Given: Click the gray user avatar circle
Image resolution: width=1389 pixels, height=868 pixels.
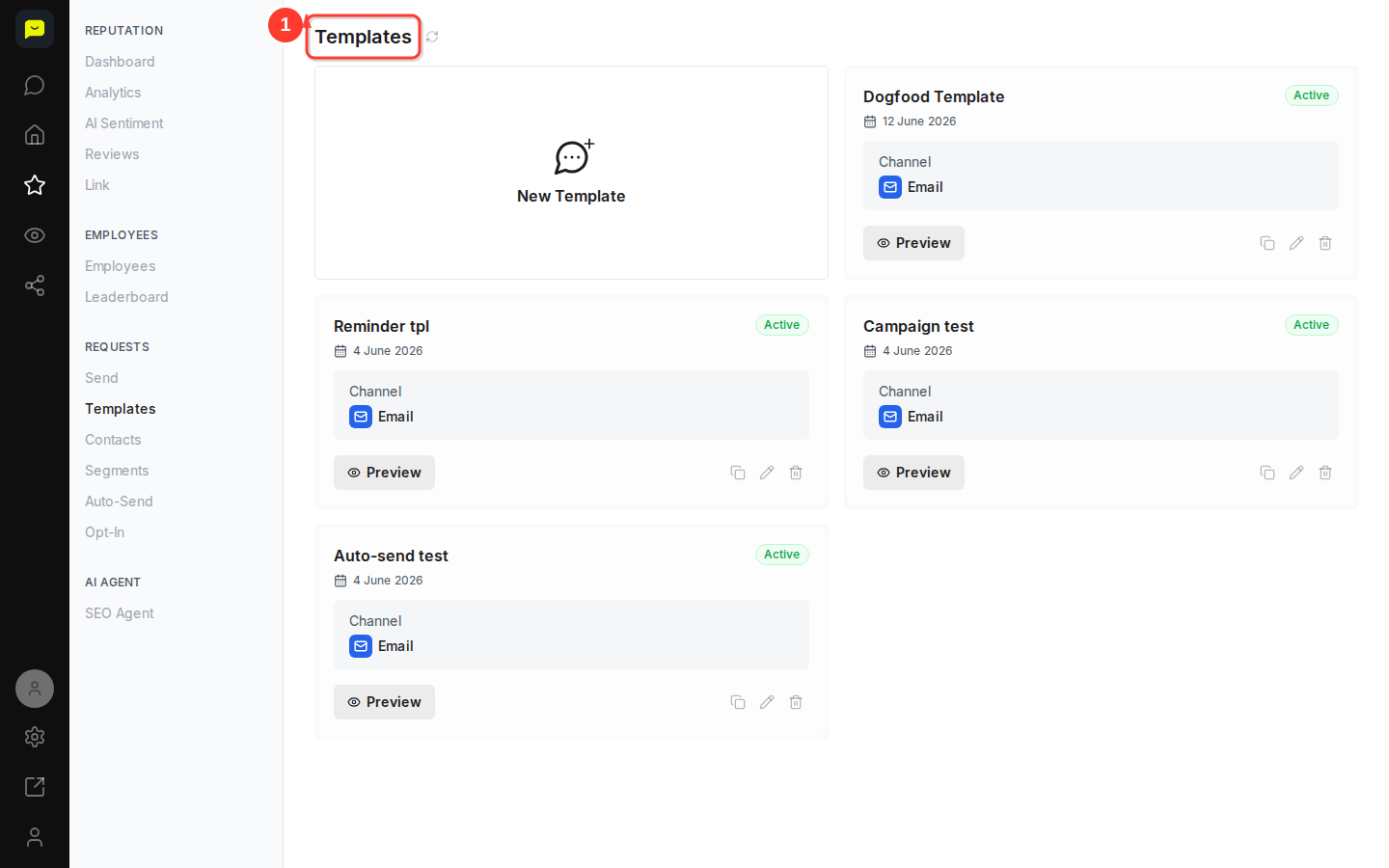Looking at the screenshot, I should pyautogui.click(x=35, y=689).
